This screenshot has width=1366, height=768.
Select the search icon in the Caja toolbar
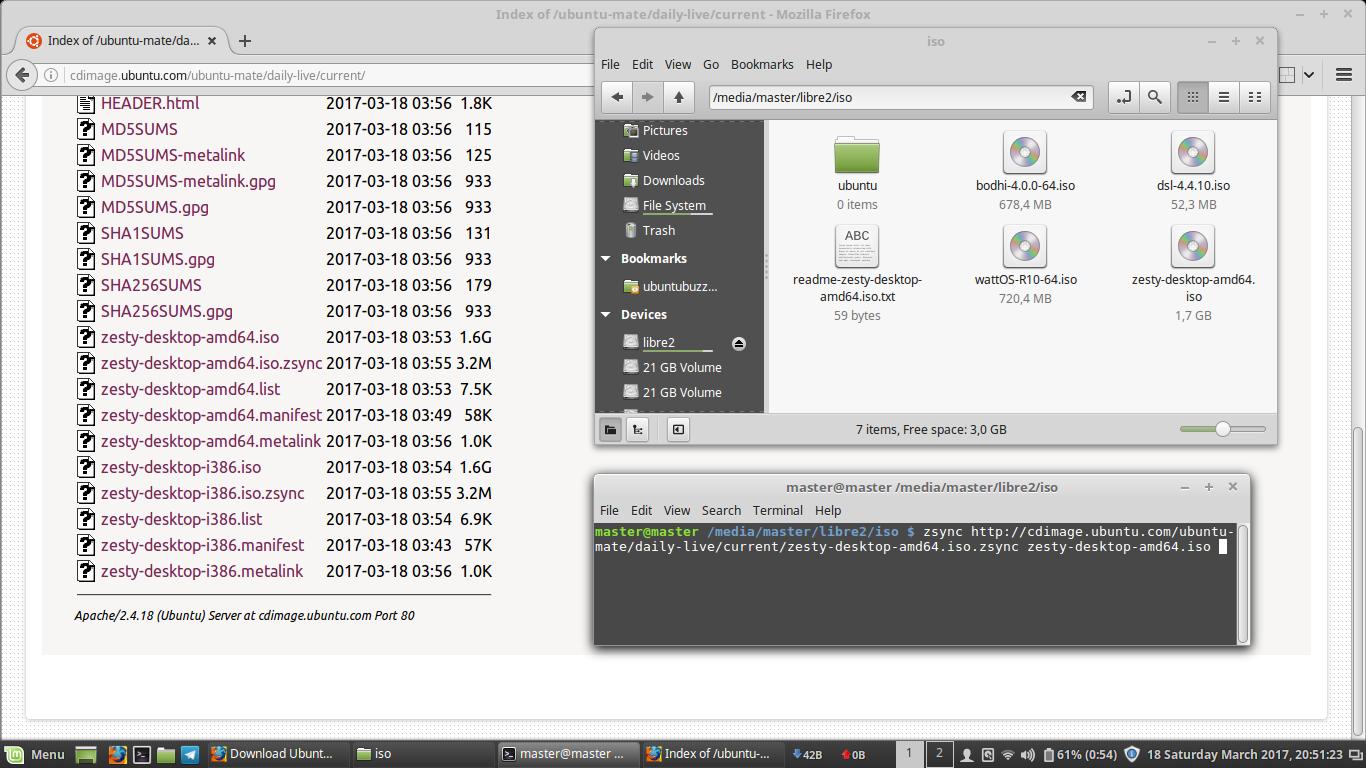tap(1155, 97)
